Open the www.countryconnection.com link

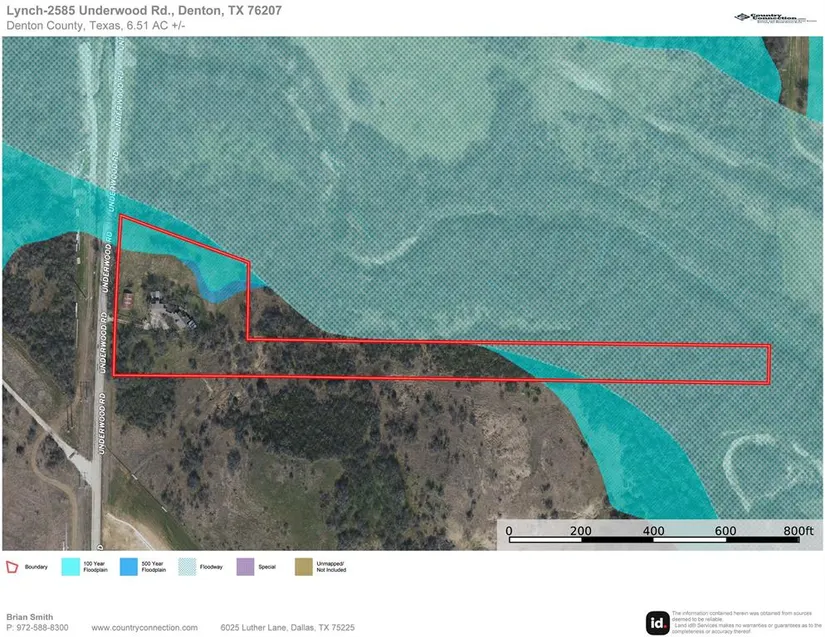tap(142, 627)
